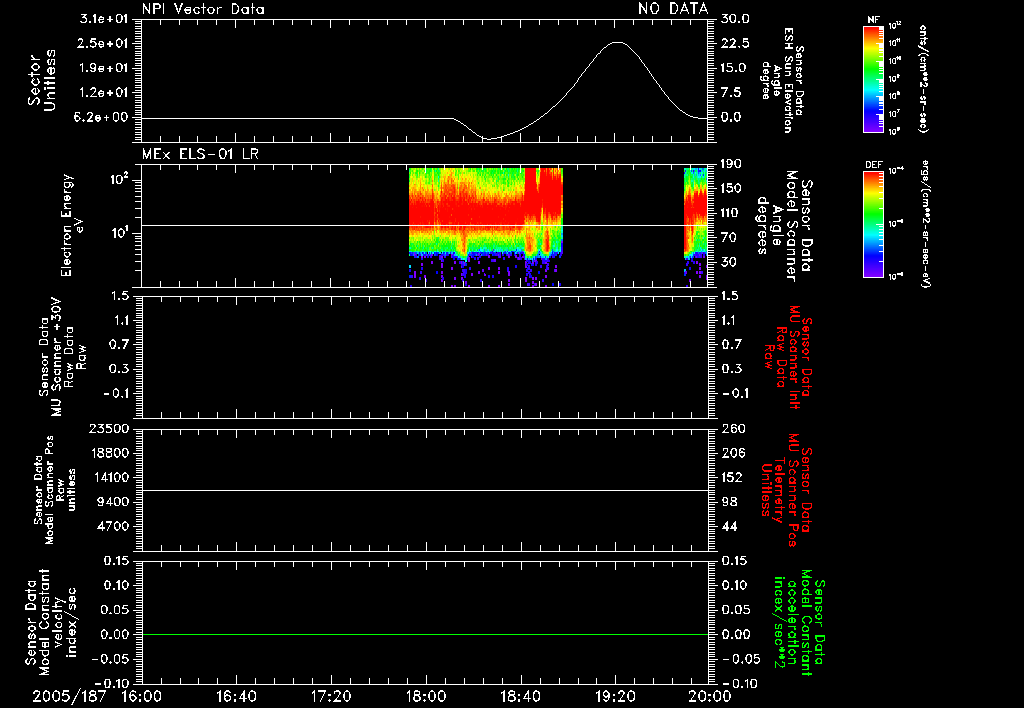Image resolution: width=1024 pixels, height=708 pixels.
Task: Select the 'MEx ELS-01 LR' panel title
Action: click(200, 154)
